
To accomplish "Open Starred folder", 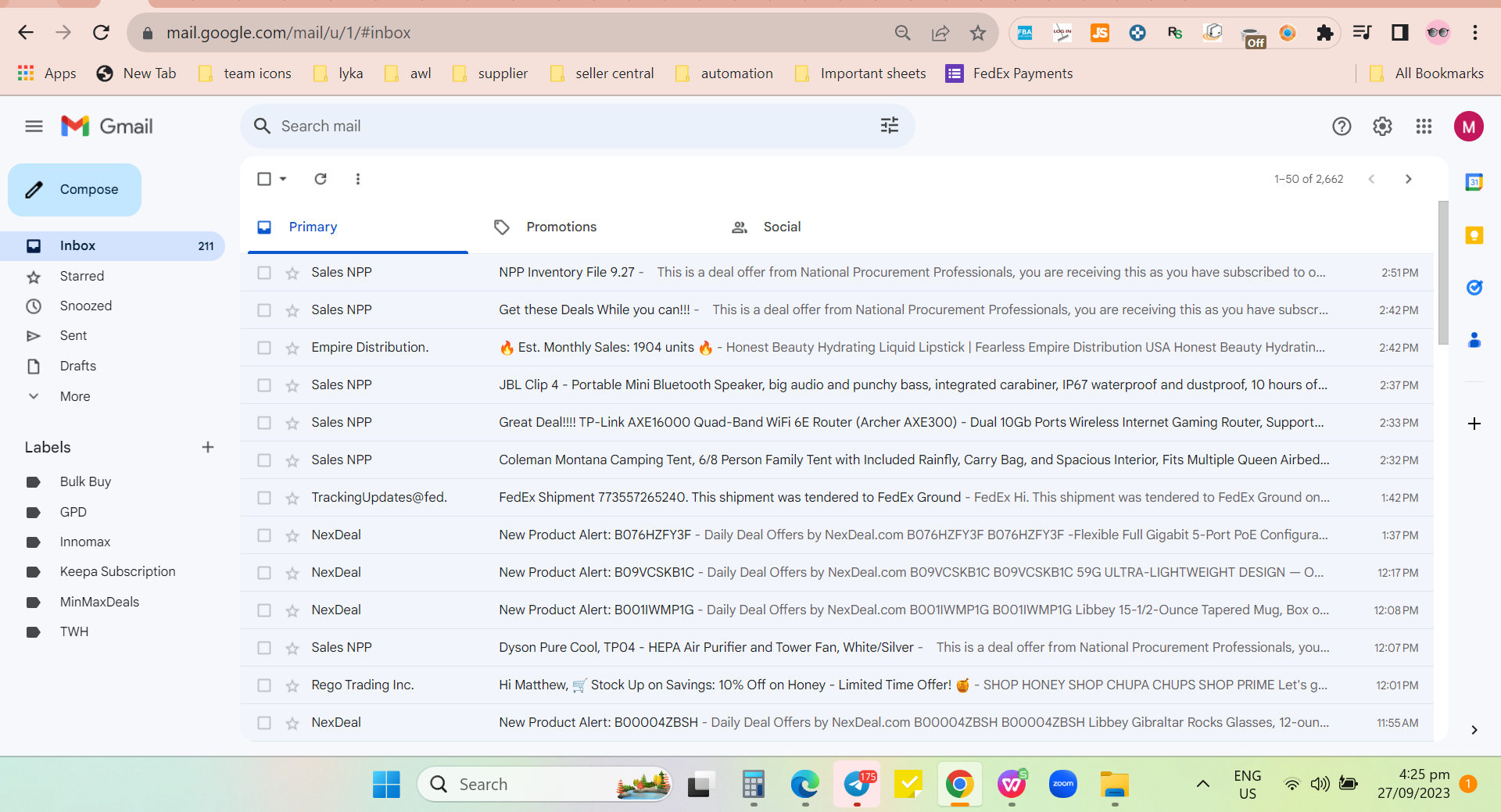I will (82, 276).
